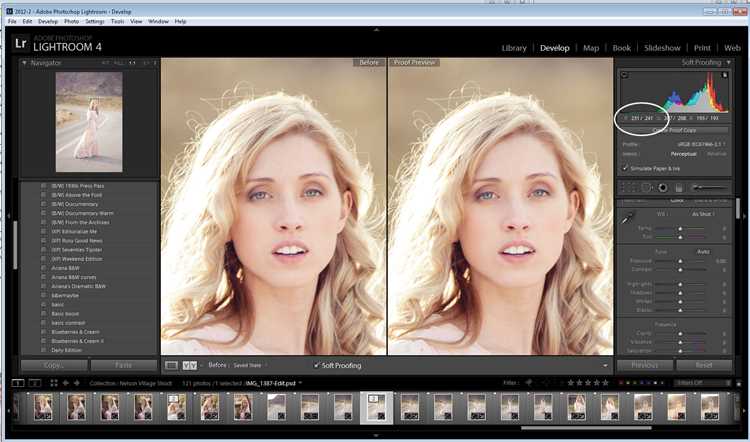Image resolution: width=750 pixels, height=442 pixels.
Task: Select the highlighted filmstrip thumbnail
Action: pos(376,408)
